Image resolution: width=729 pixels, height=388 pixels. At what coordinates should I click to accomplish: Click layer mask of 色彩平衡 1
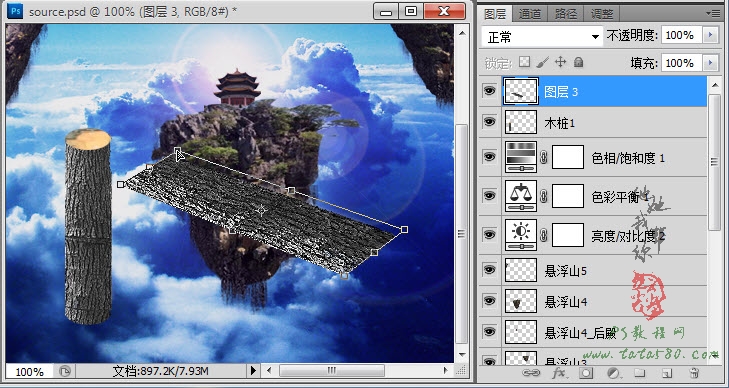tap(568, 196)
